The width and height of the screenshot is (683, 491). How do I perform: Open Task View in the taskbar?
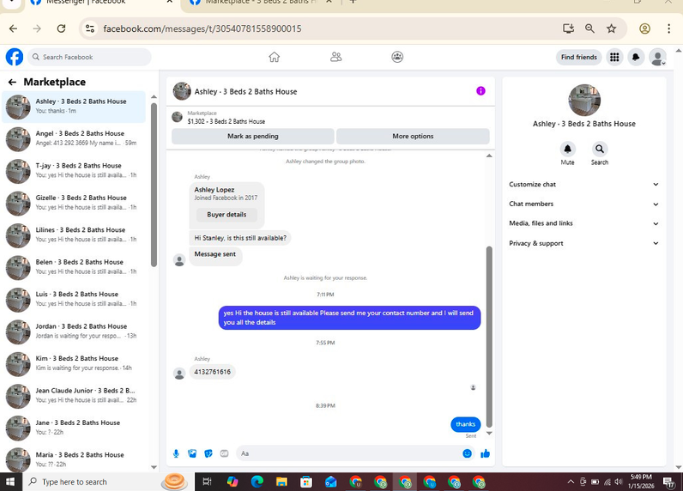pos(207,482)
